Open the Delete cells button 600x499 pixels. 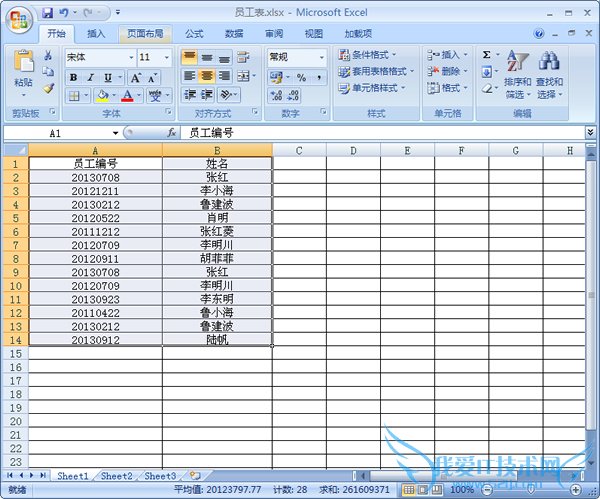pyautogui.click(x=447, y=71)
